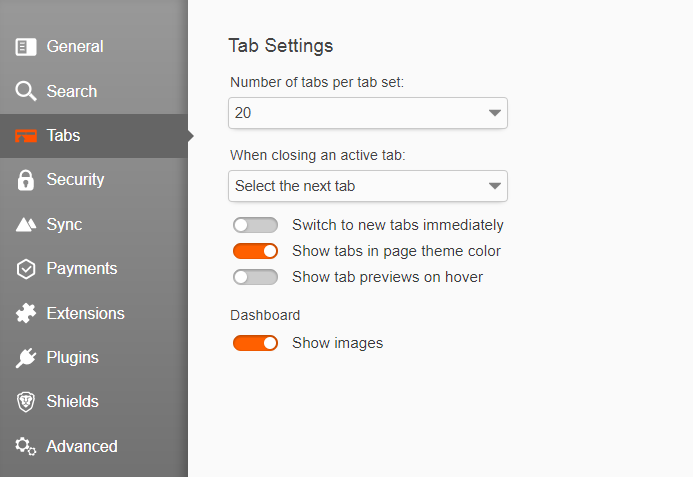Go to the Payments settings section
The width and height of the screenshot is (693, 477).
click(x=81, y=269)
